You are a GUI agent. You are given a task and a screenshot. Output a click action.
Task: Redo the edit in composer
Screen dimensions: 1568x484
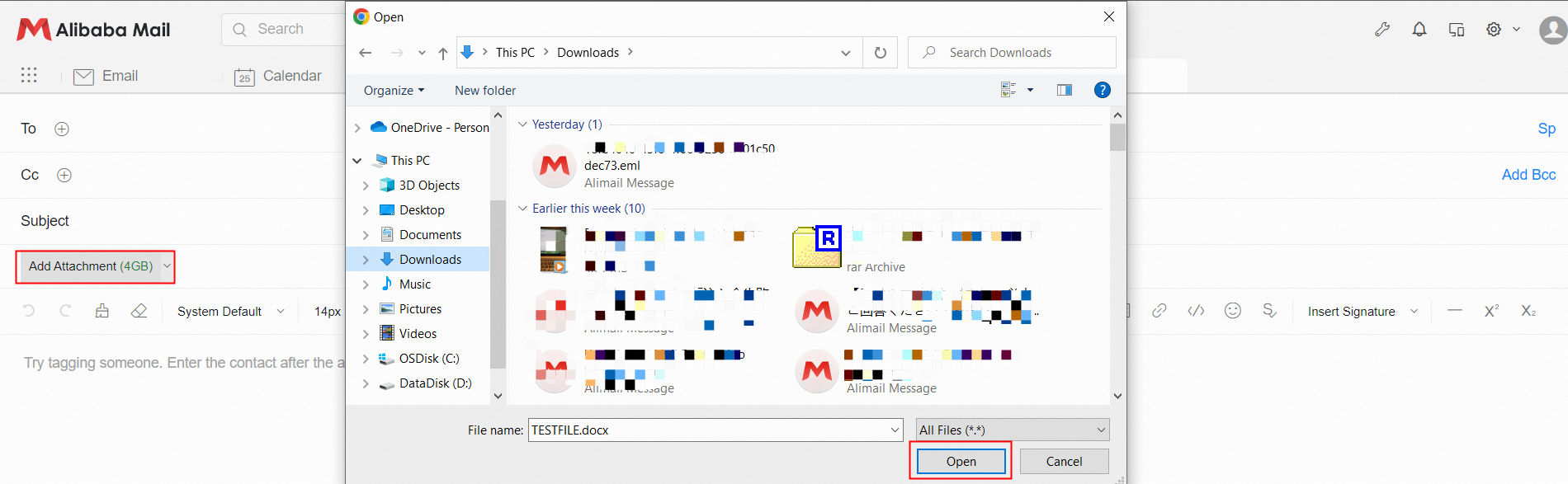coord(65,311)
